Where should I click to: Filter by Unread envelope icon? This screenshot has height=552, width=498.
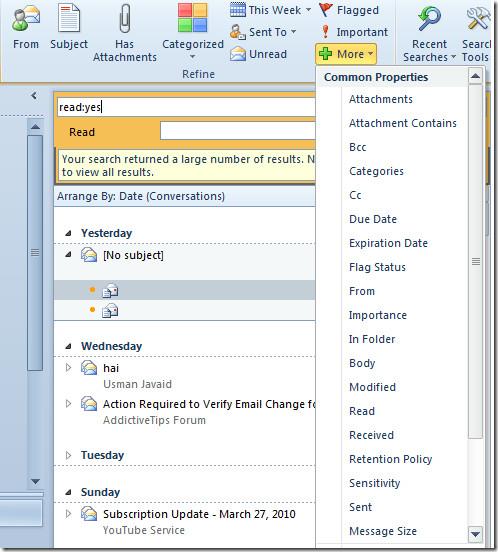[x=238, y=54]
